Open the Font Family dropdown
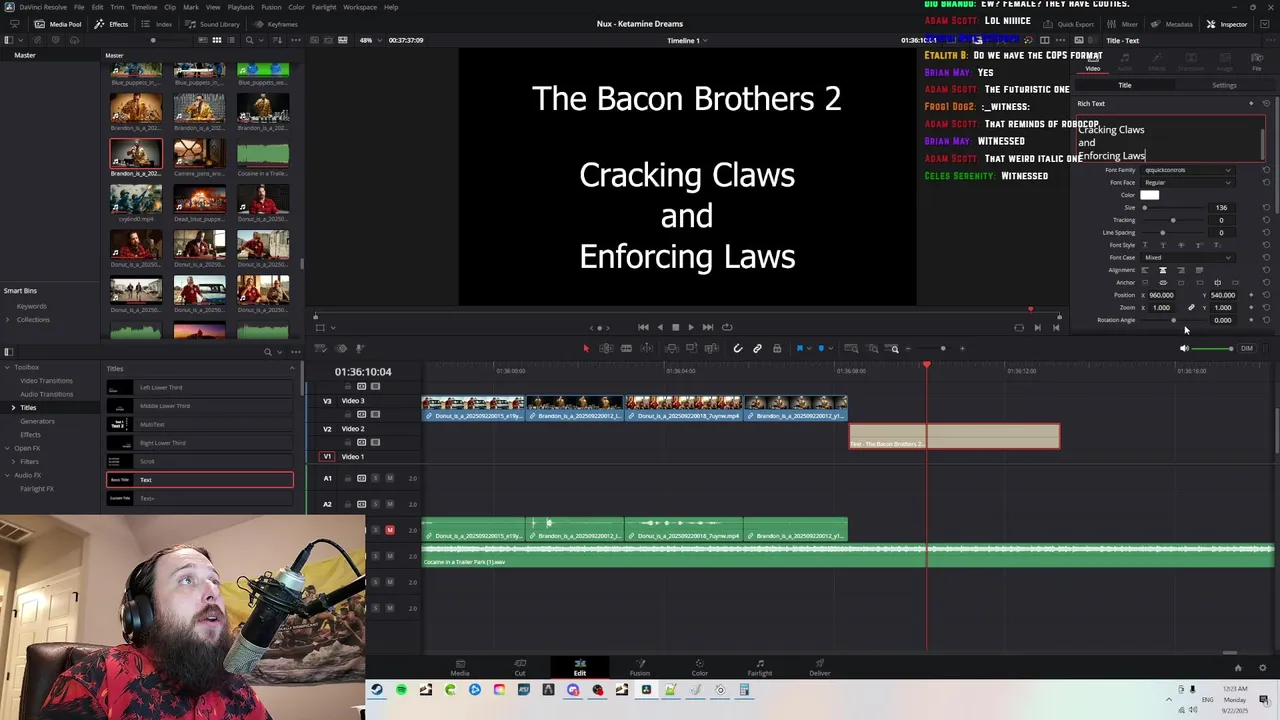The height and width of the screenshot is (720, 1280). pos(1187,170)
